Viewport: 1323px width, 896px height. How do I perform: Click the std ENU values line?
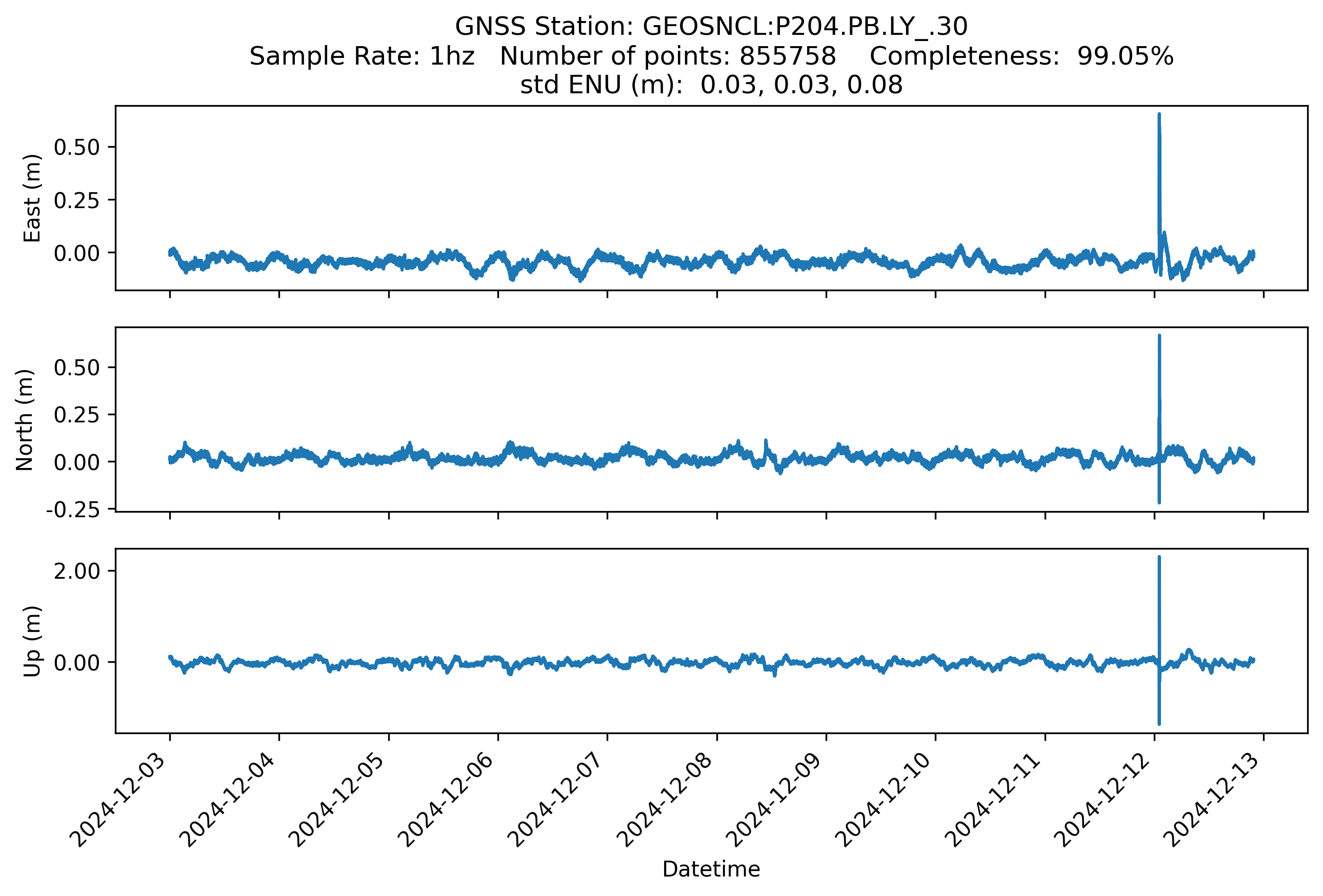[x=711, y=85]
